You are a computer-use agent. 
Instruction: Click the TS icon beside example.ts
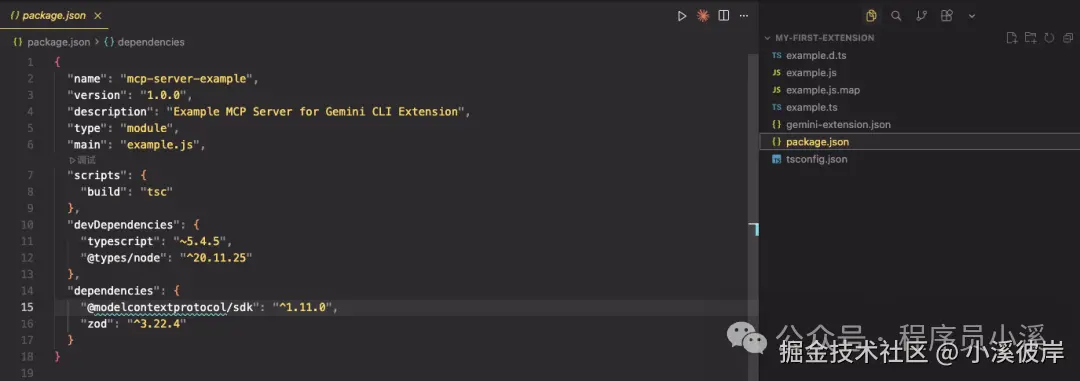(x=776, y=107)
